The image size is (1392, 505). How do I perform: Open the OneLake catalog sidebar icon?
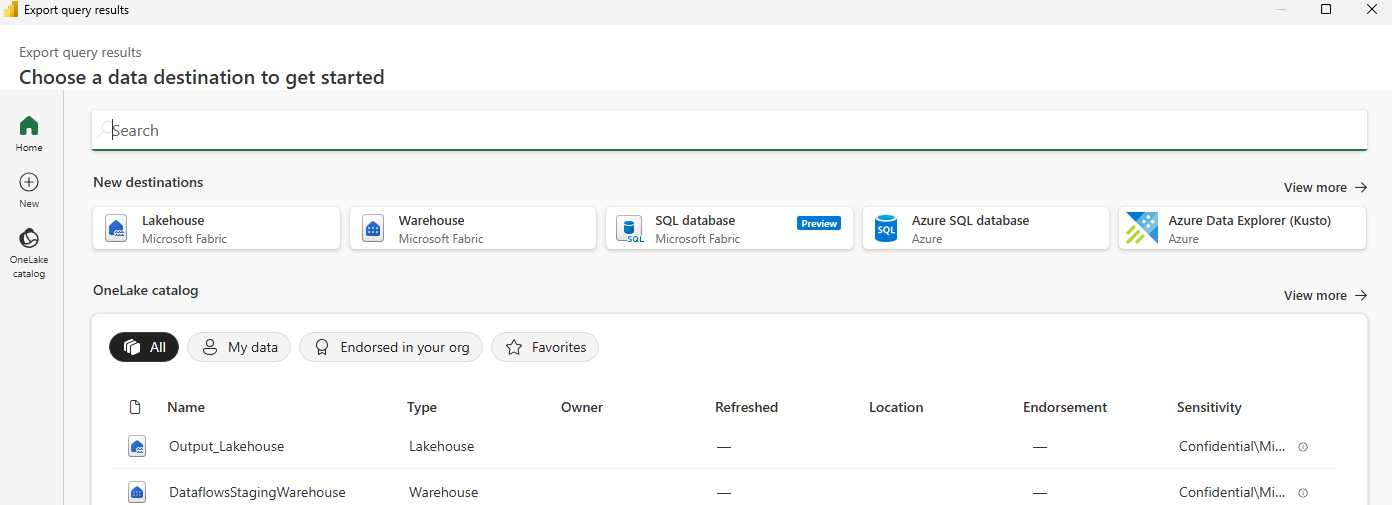tap(29, 238)
